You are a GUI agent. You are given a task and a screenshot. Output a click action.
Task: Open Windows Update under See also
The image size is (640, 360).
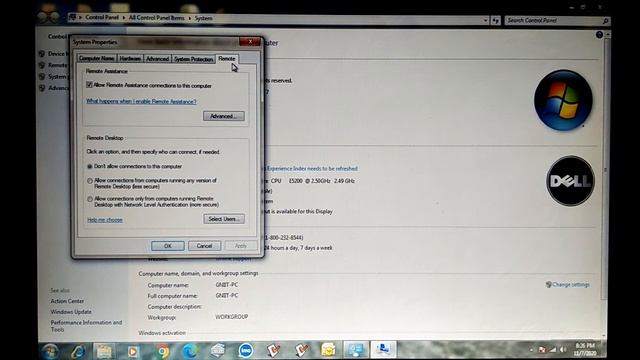(x=71, y=312)
